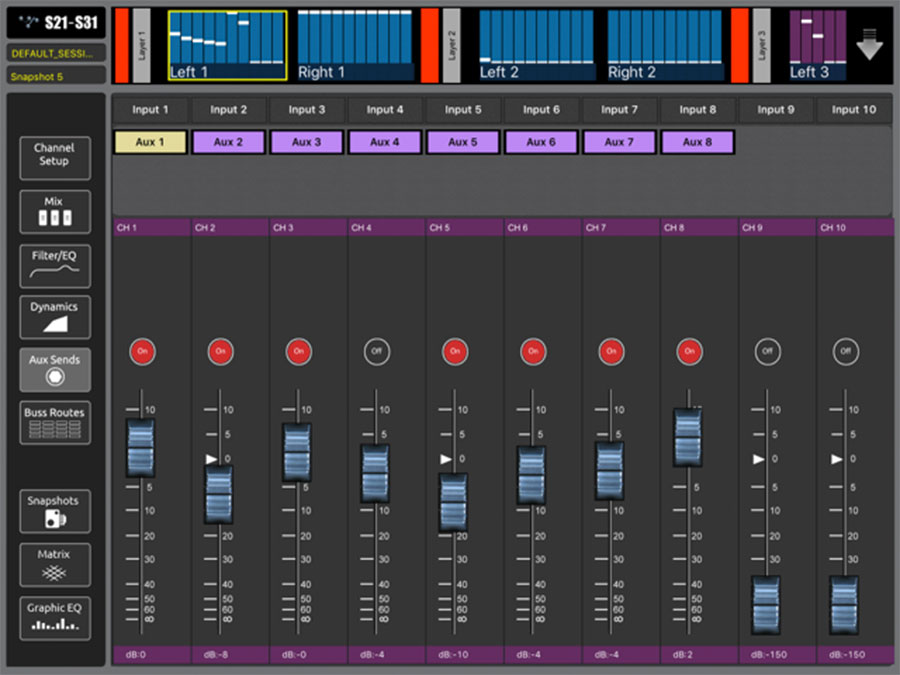
Task: Turn on the CH 4 Off button
Action: pos(377,351)
